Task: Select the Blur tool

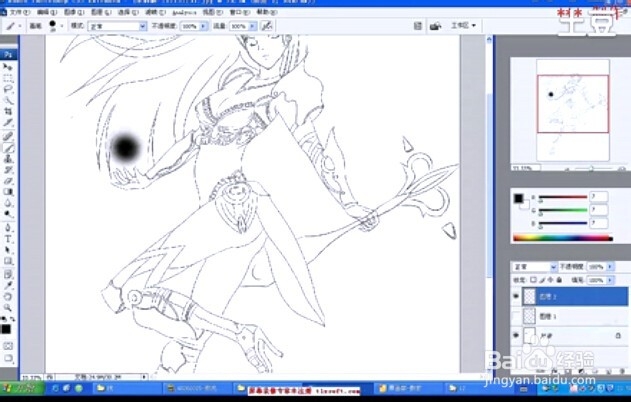Action: (x=8, y=204)
